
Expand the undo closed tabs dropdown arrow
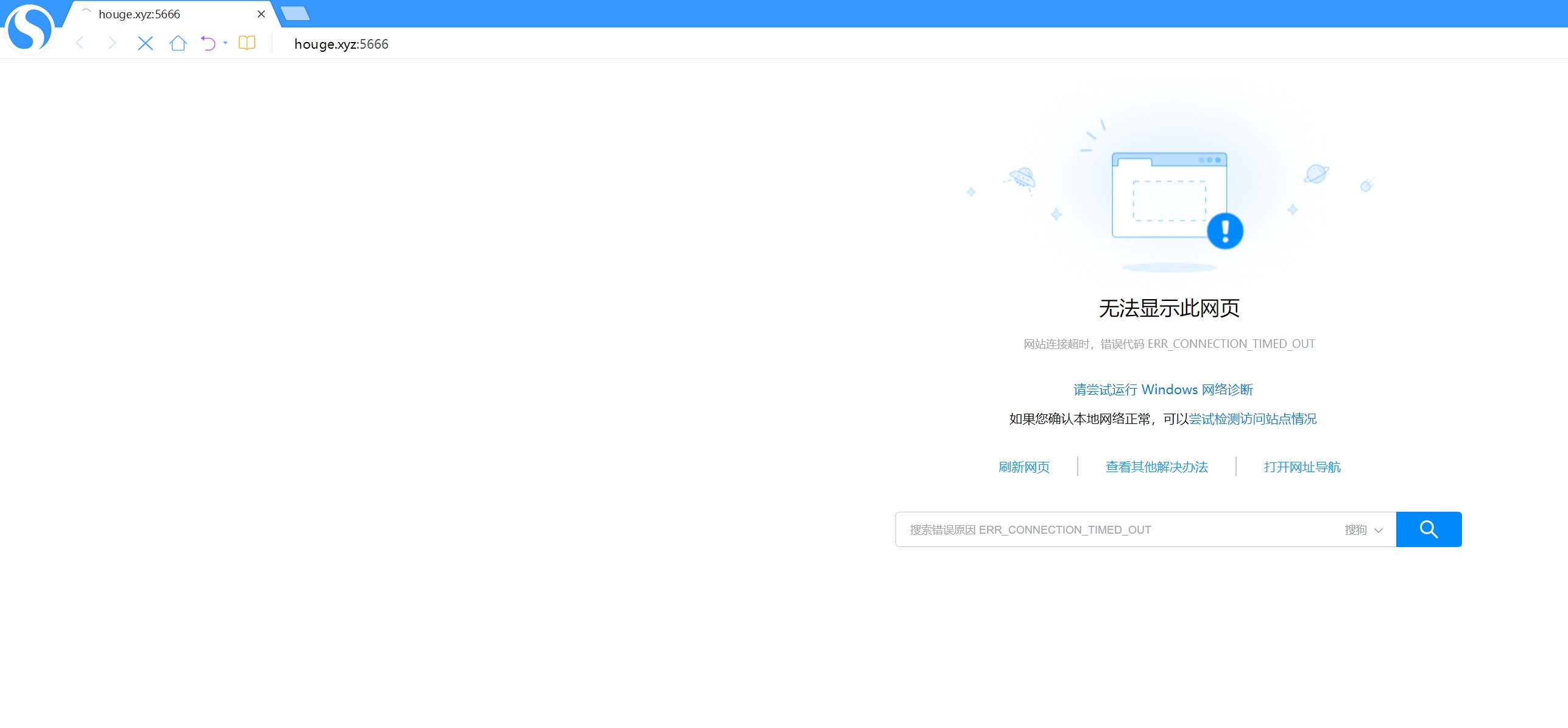click(x=225, y=43)
